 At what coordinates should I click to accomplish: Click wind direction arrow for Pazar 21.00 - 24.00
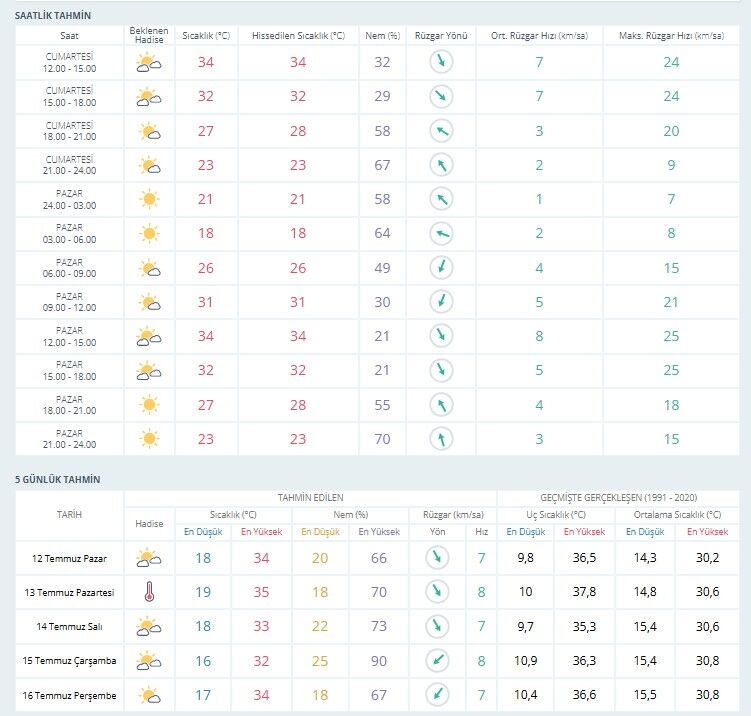[x=441, y=439]
